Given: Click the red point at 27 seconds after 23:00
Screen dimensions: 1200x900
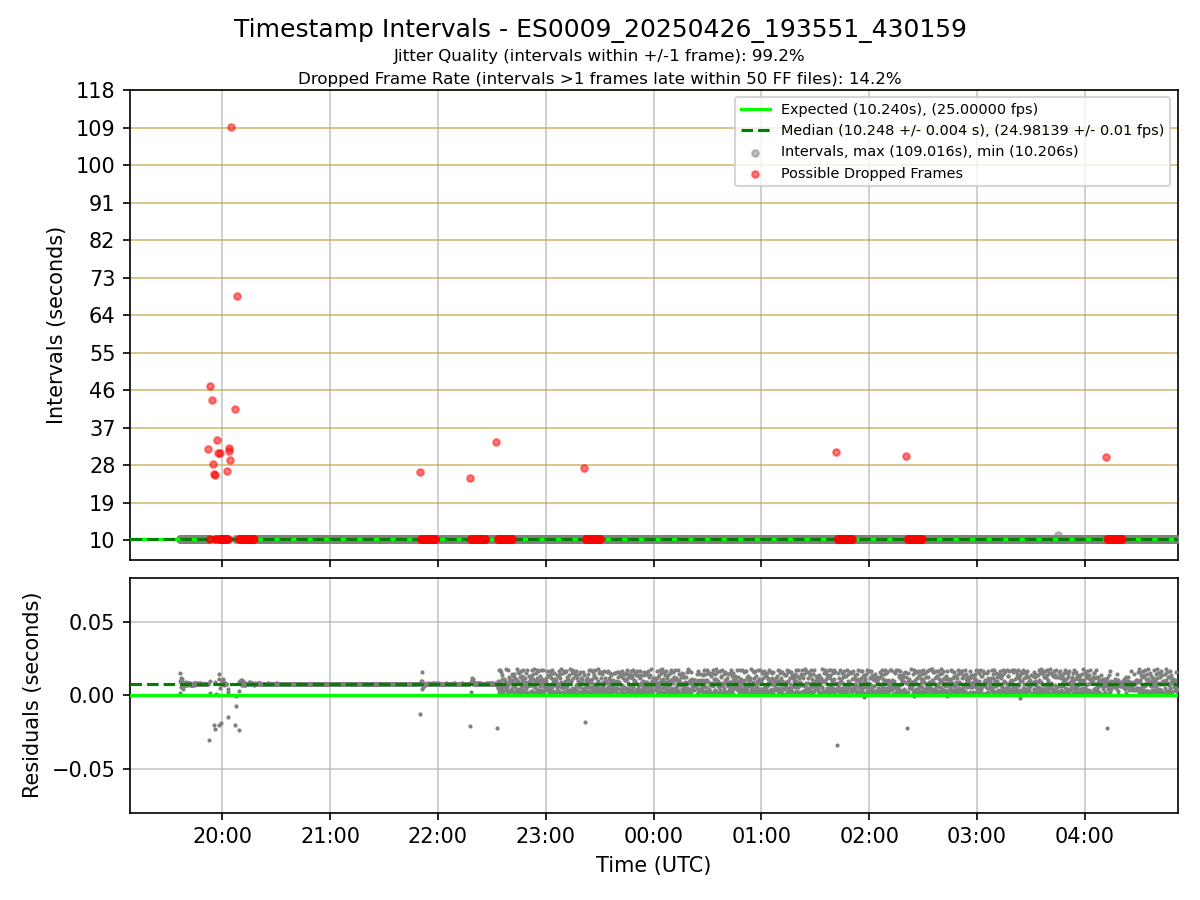Looking at the screenshot, I should coord(584,468).
